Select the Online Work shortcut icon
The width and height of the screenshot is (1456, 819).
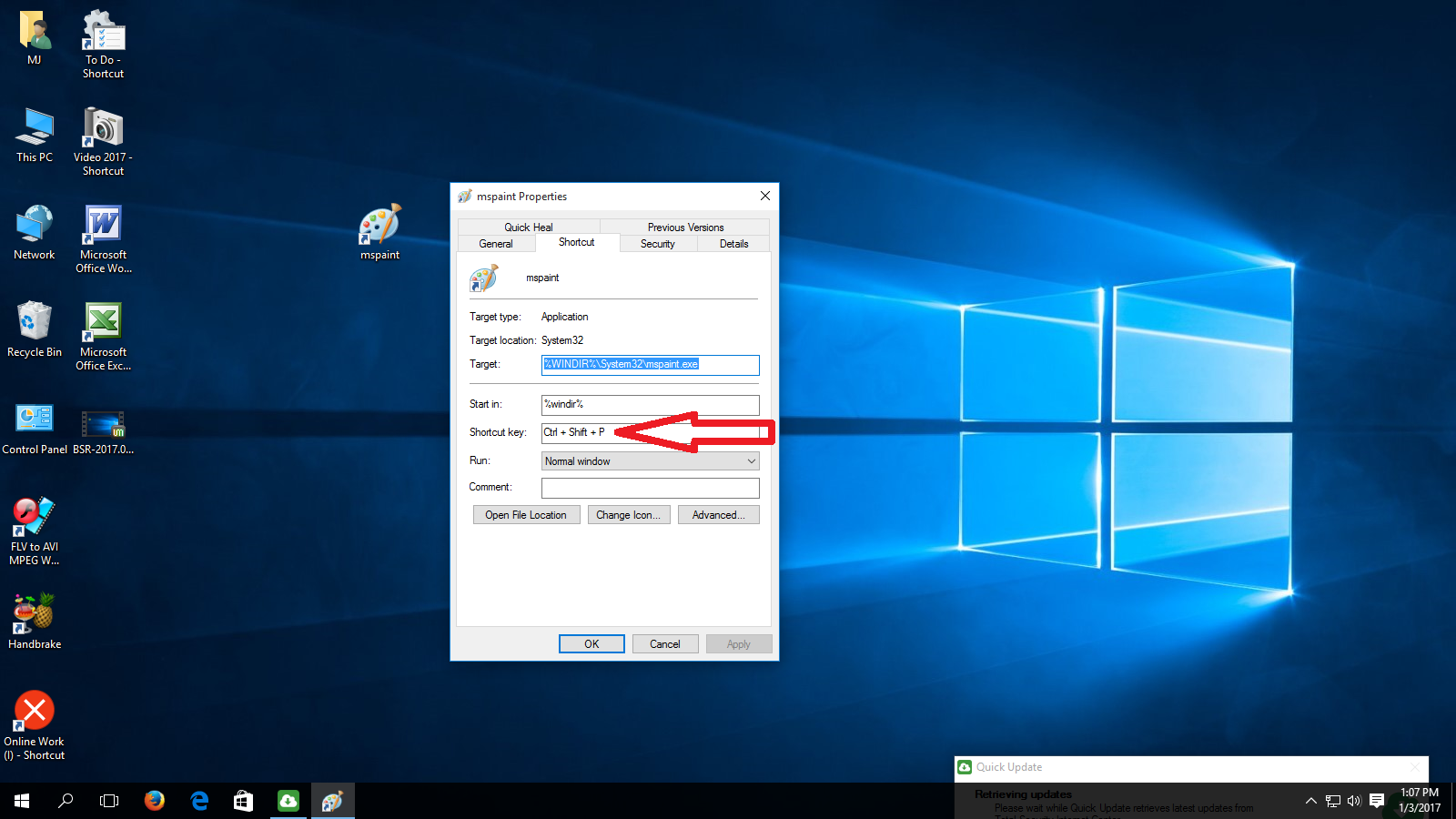click(x=35, y=711)
